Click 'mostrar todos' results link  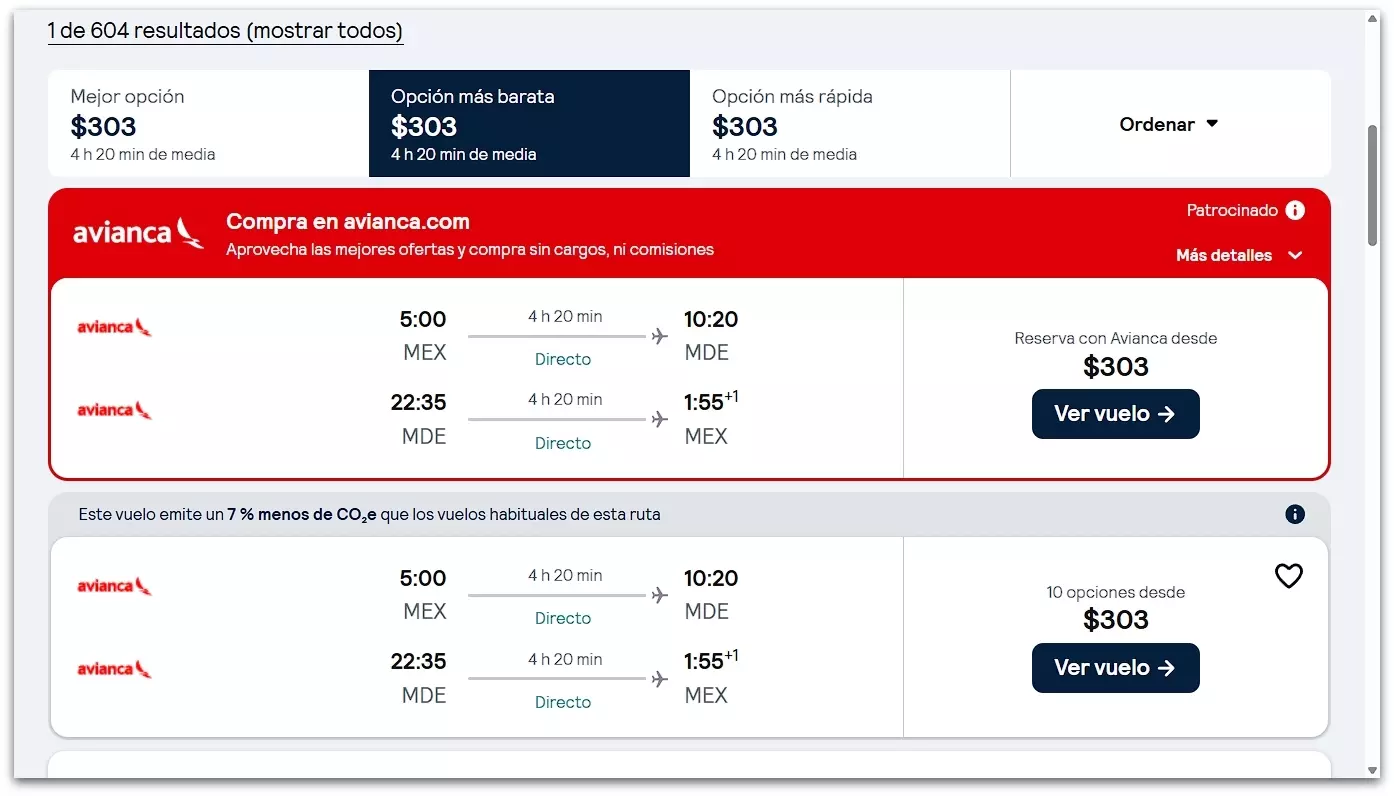click(325, 31)
